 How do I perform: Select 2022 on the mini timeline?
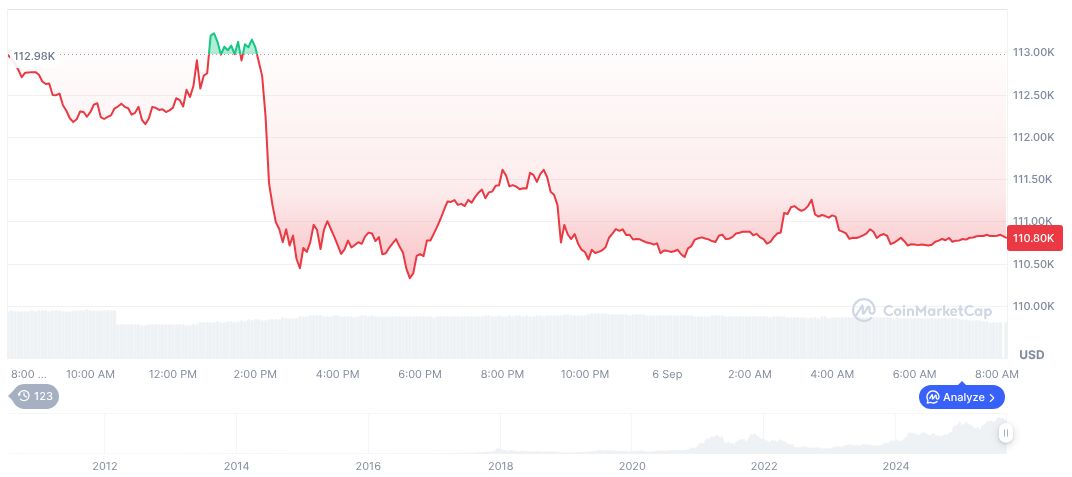[764, 465]
